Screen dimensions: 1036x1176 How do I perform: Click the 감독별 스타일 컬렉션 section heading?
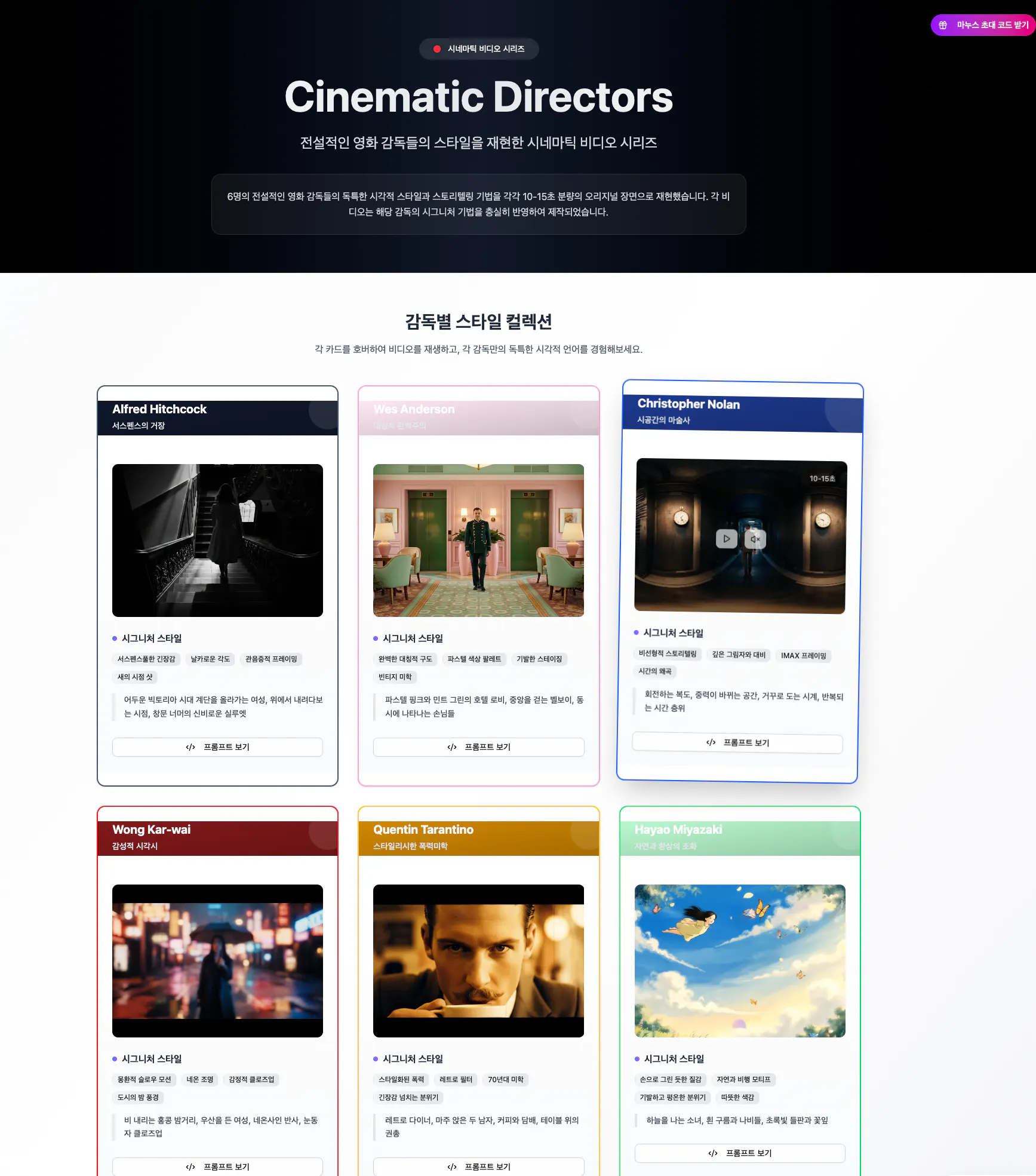(479, 322)
